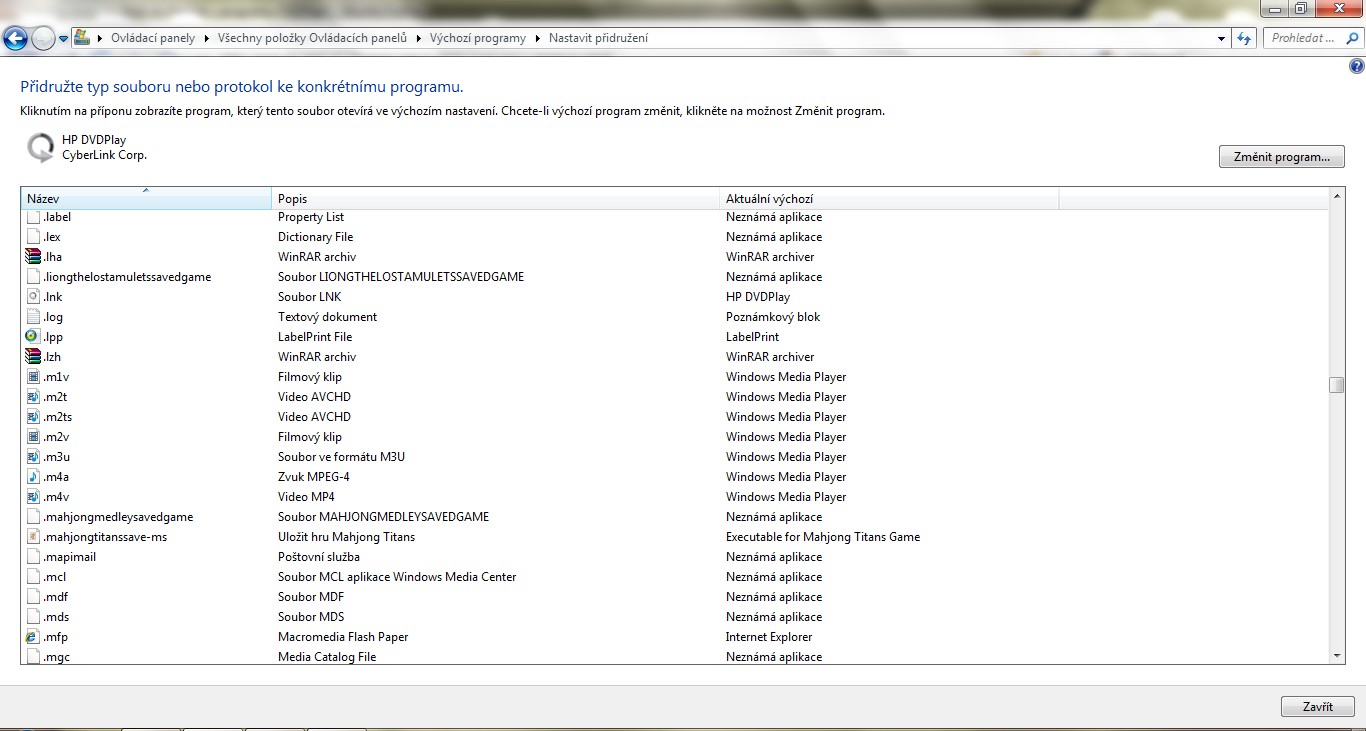The height and width of the screenshot is (731, 1366).
Task: Click the list scrollbar down arrow
Action: click(x=1337, y=656)
